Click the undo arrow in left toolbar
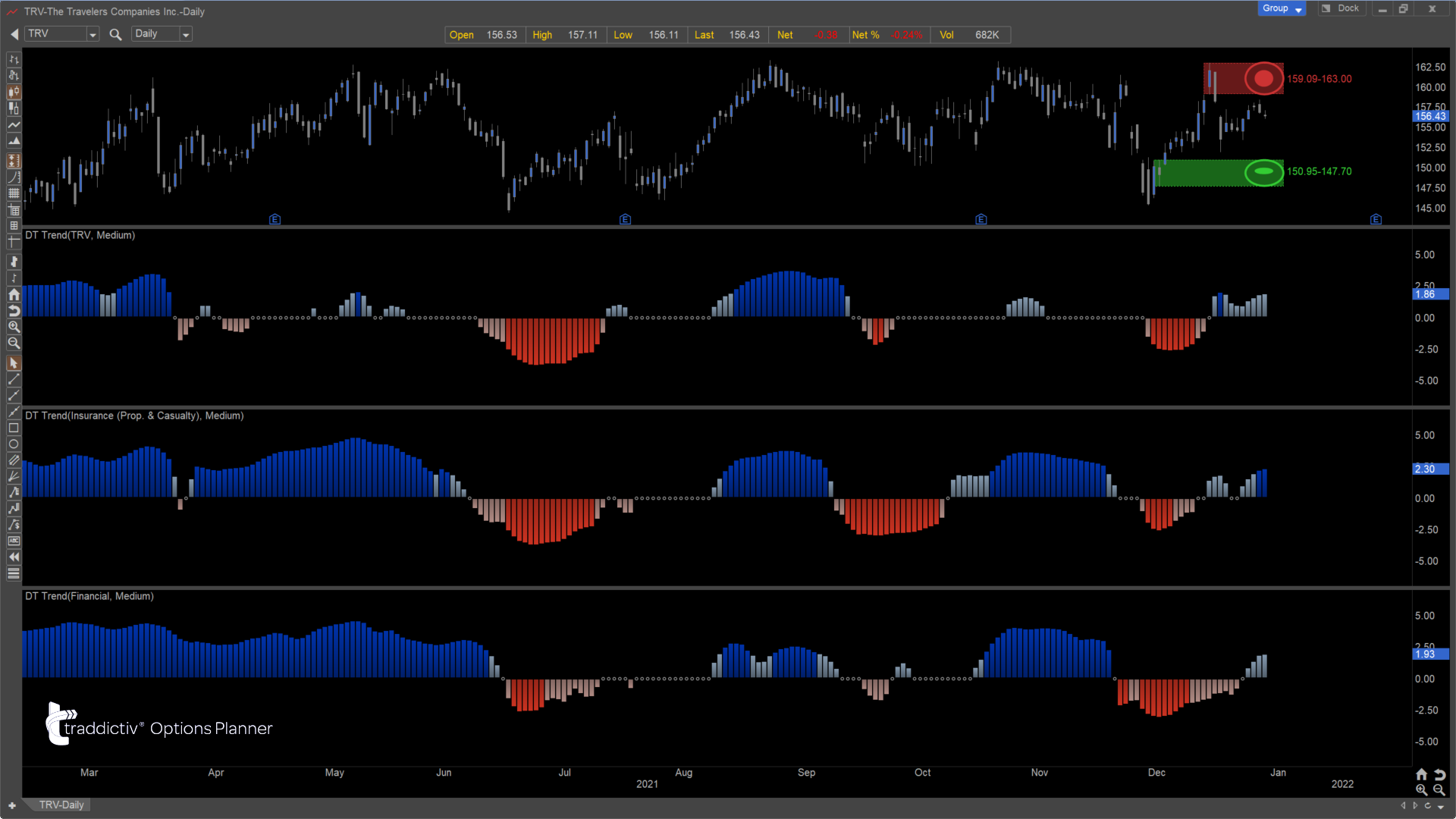This screenshot has height=819, width=1456. pyautogui.click(x=14, y=310)
